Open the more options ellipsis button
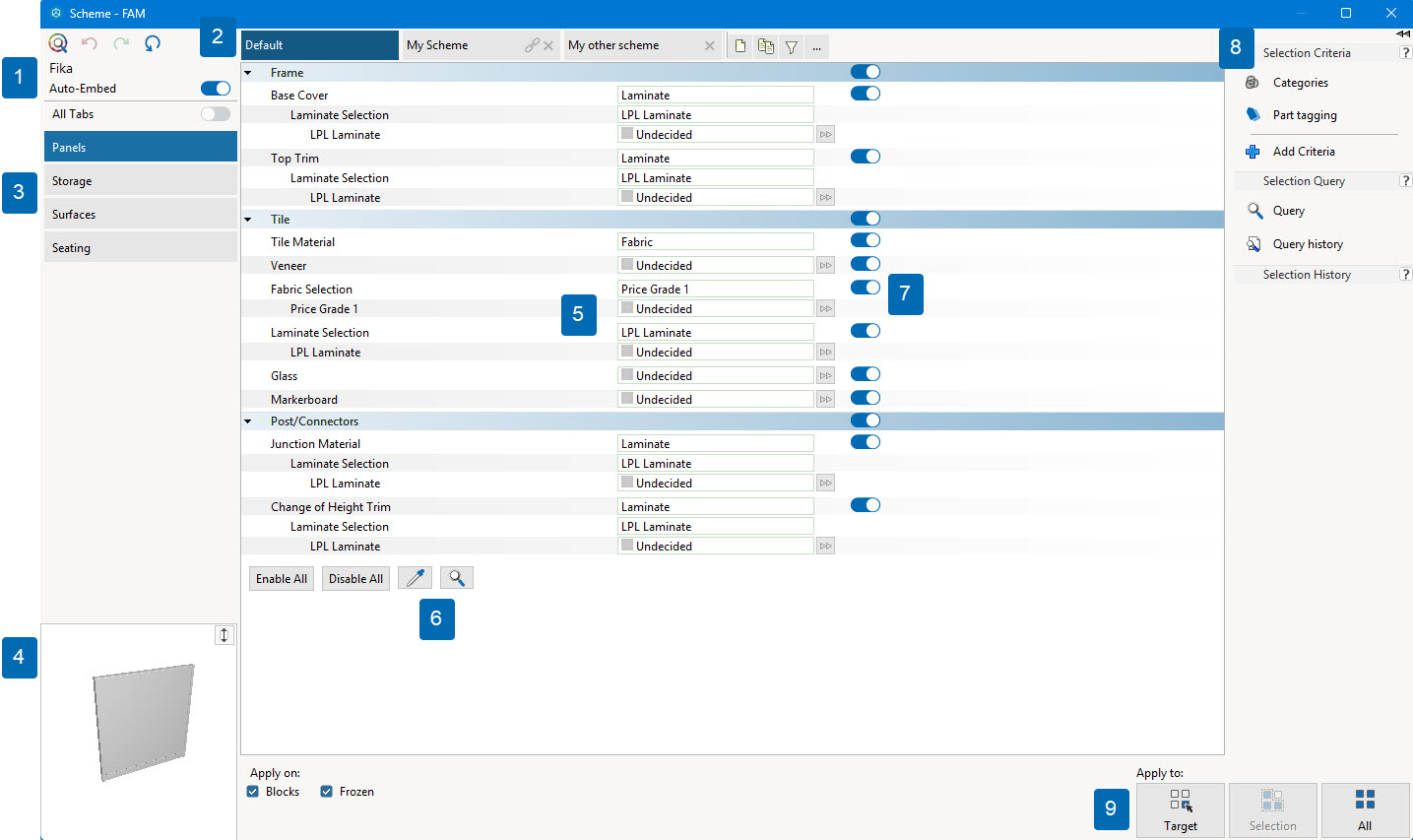The width and height of the screenshot is (1413, 840). click(817, 46)
